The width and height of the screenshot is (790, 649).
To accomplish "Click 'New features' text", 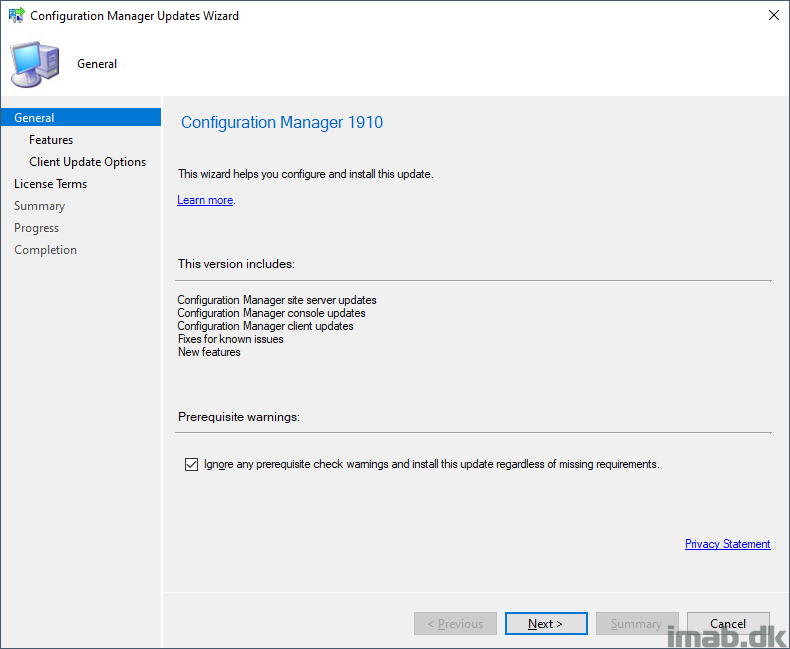I will (209, 352).
